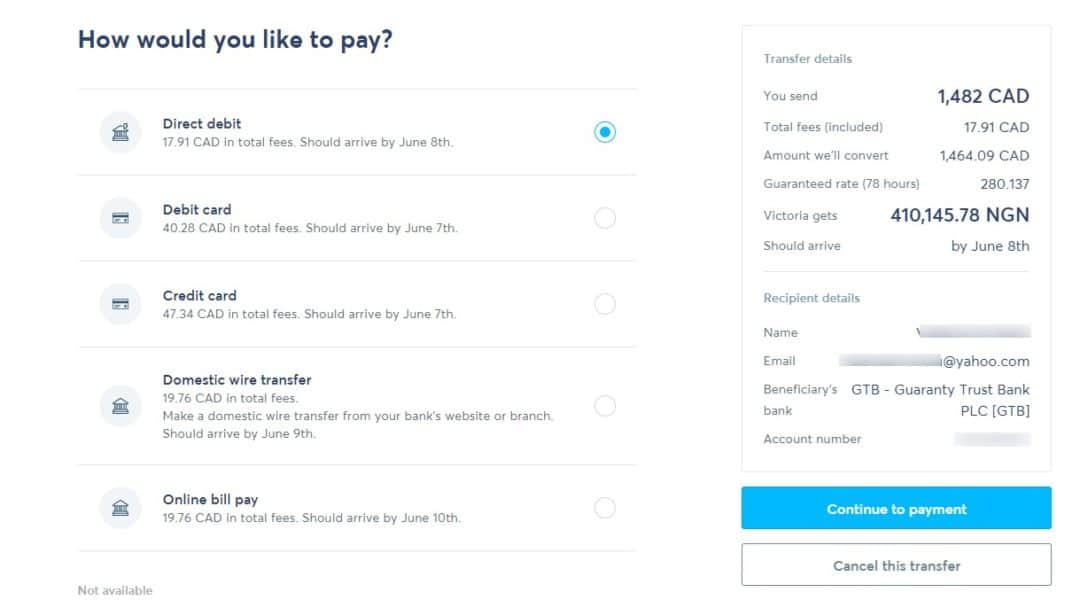Click the Guaranteed rate (78 hours) label
This screenshot has width=1080, height=600.
841,184
